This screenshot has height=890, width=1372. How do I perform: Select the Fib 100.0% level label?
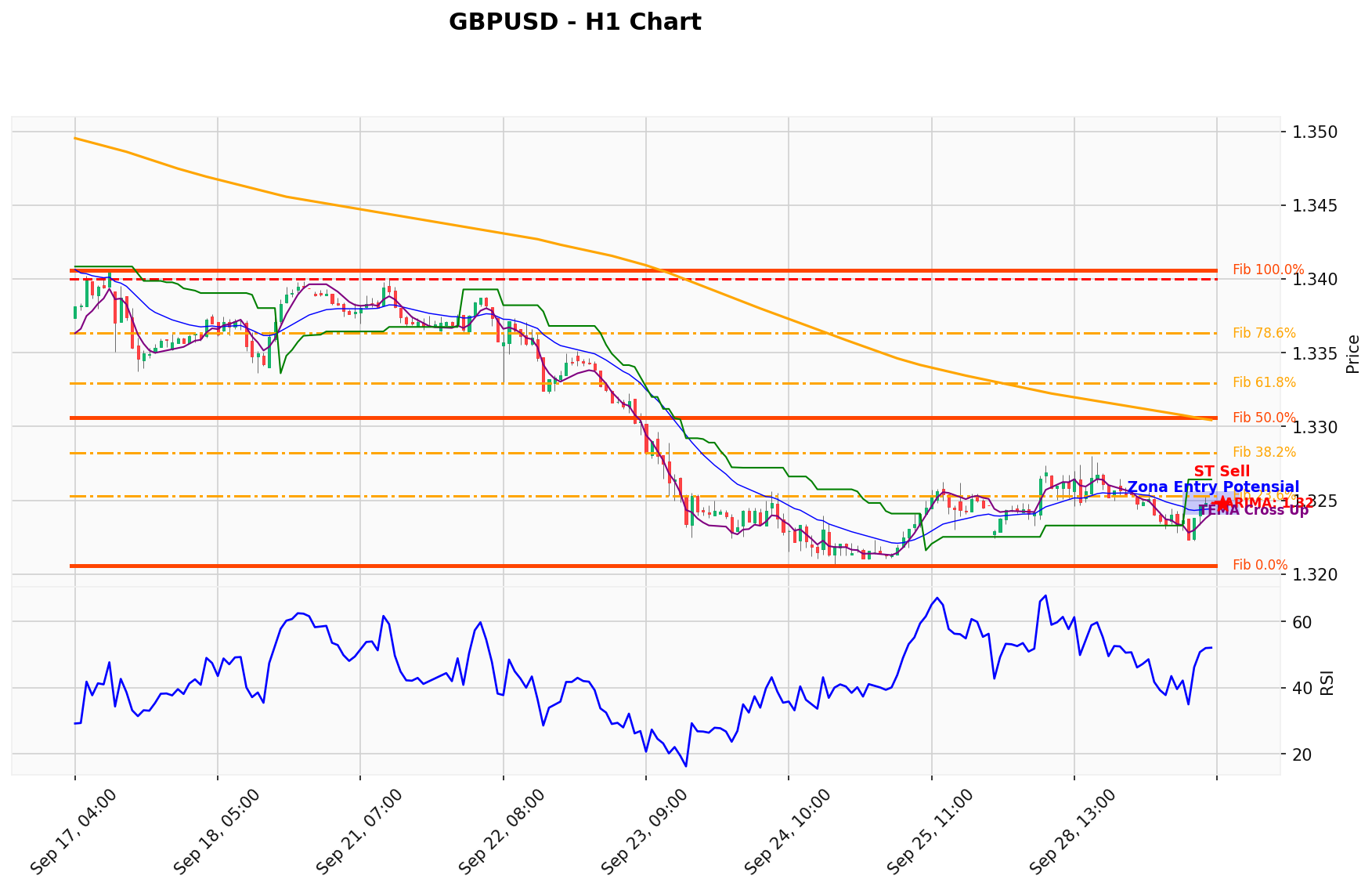click(x=1269, y=270)
